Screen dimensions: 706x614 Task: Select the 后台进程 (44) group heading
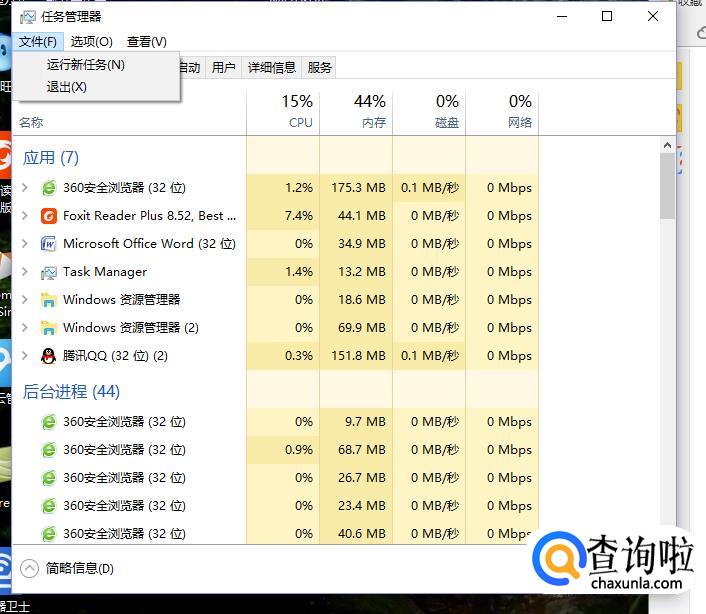(72, 392)
